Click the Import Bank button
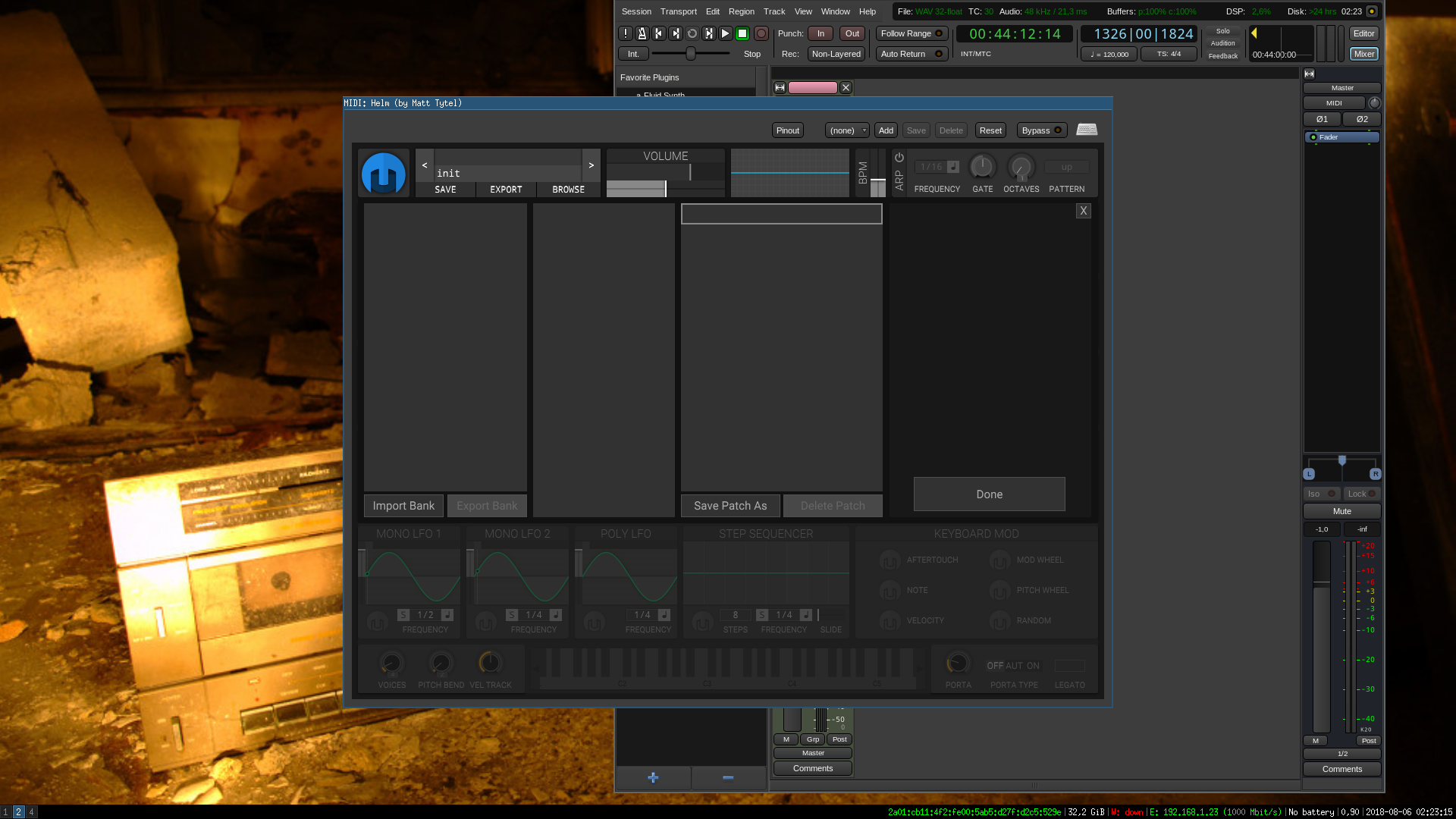The width and height of the screenshot is (1456, 819). [403, 506]
